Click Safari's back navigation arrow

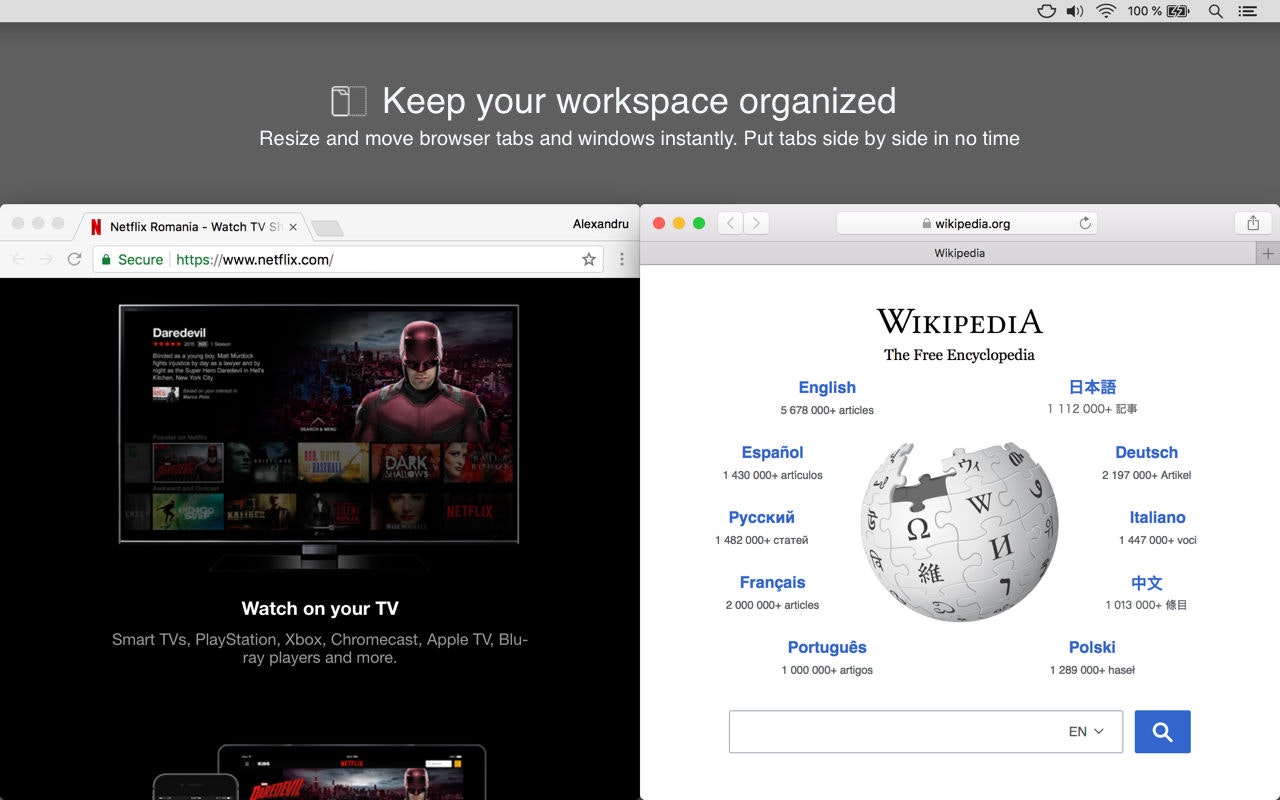pyautogui.click(x=730, y=223)
